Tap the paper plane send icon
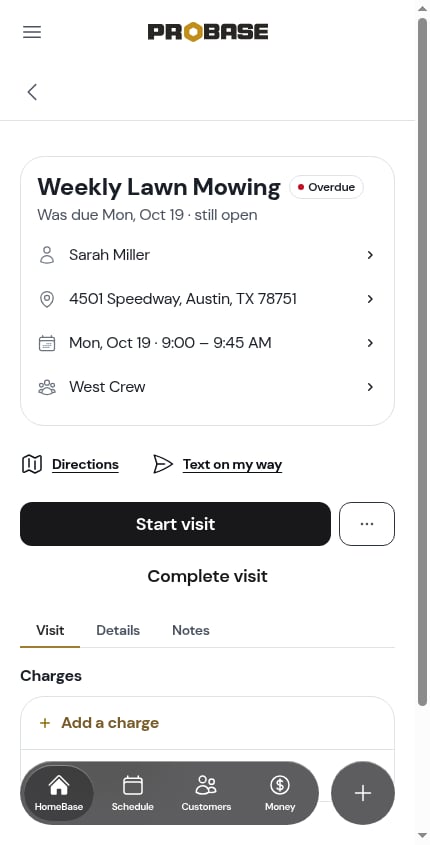430x845 pixels. pyautogui.click(x=163, y=464)
